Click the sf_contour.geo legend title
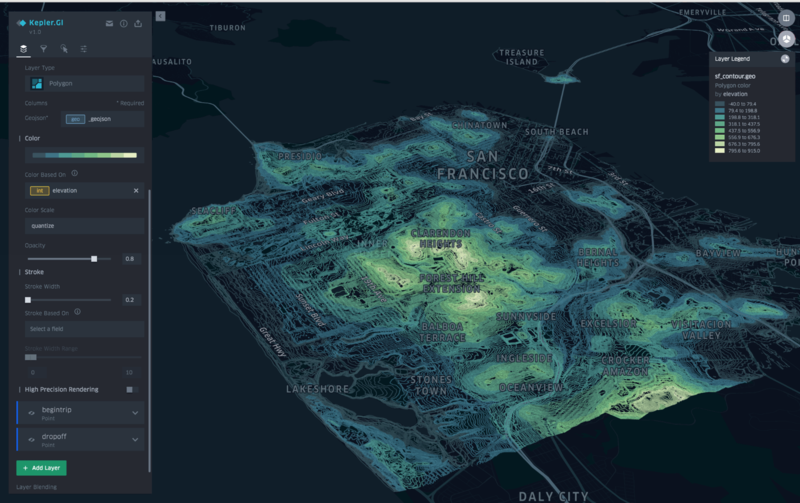 735,76
